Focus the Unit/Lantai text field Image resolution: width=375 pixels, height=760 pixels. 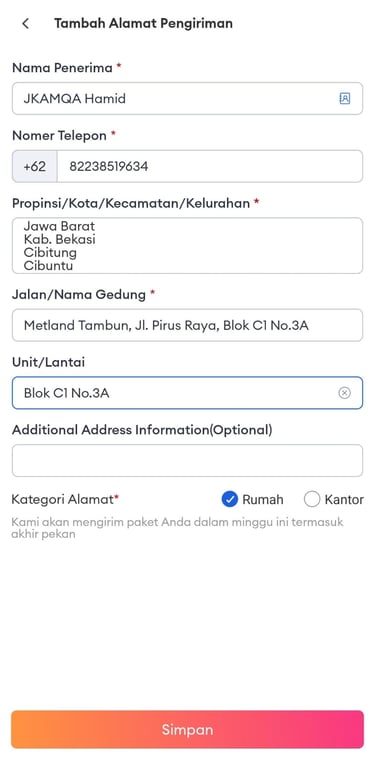tap(187, 393)
